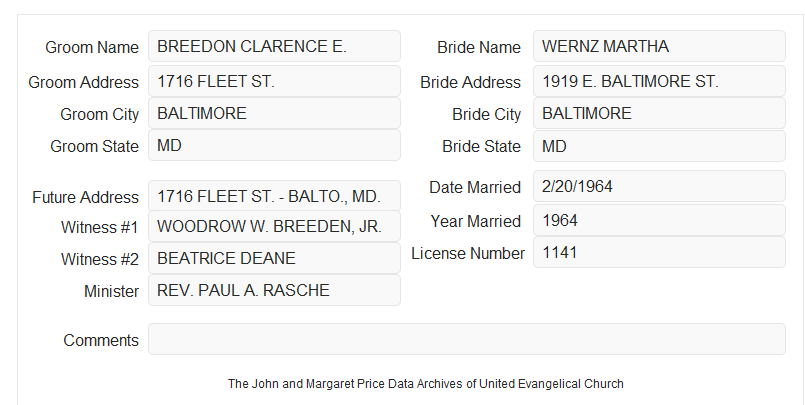Viewport: 805px width, 405px height.
Task: Focus the Year Married 1964 field
Action: click(659, 220)
